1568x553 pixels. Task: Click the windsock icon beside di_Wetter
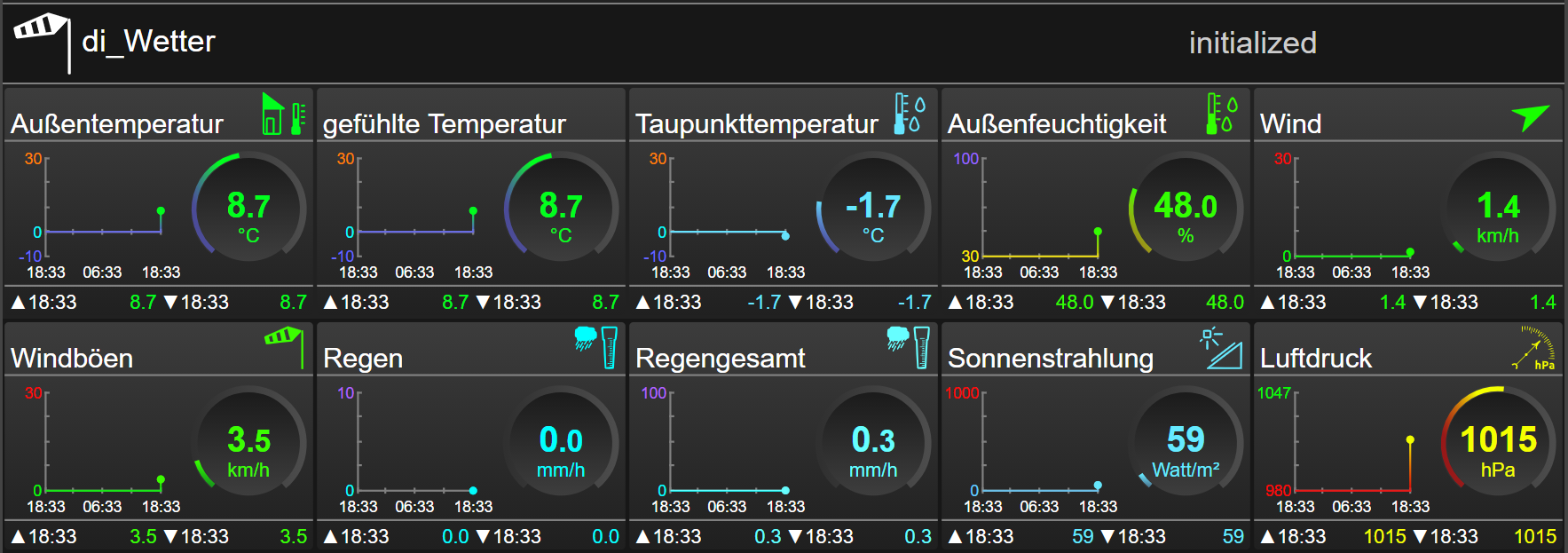[x=42, y=41]
